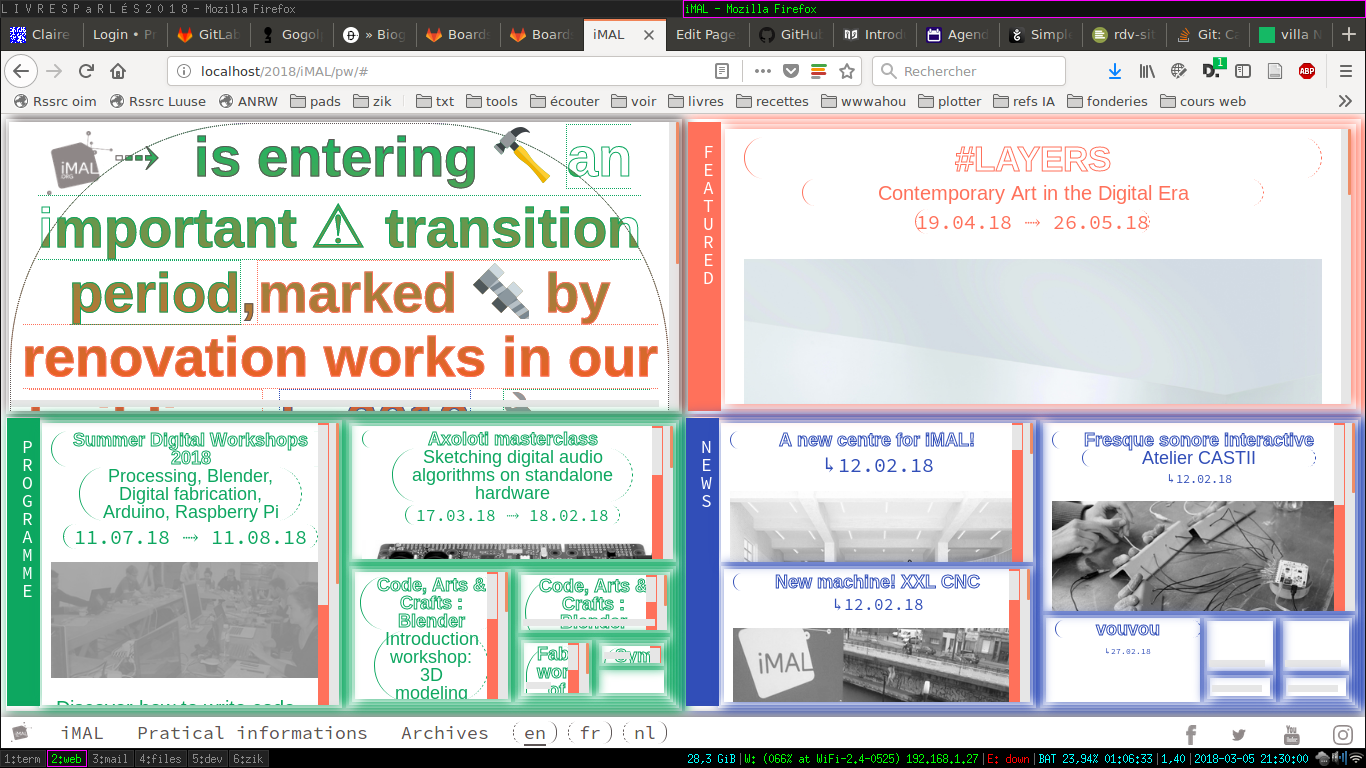Open the YouTube channel icon
The image size is (1366, 768).
coord(1291,735)
